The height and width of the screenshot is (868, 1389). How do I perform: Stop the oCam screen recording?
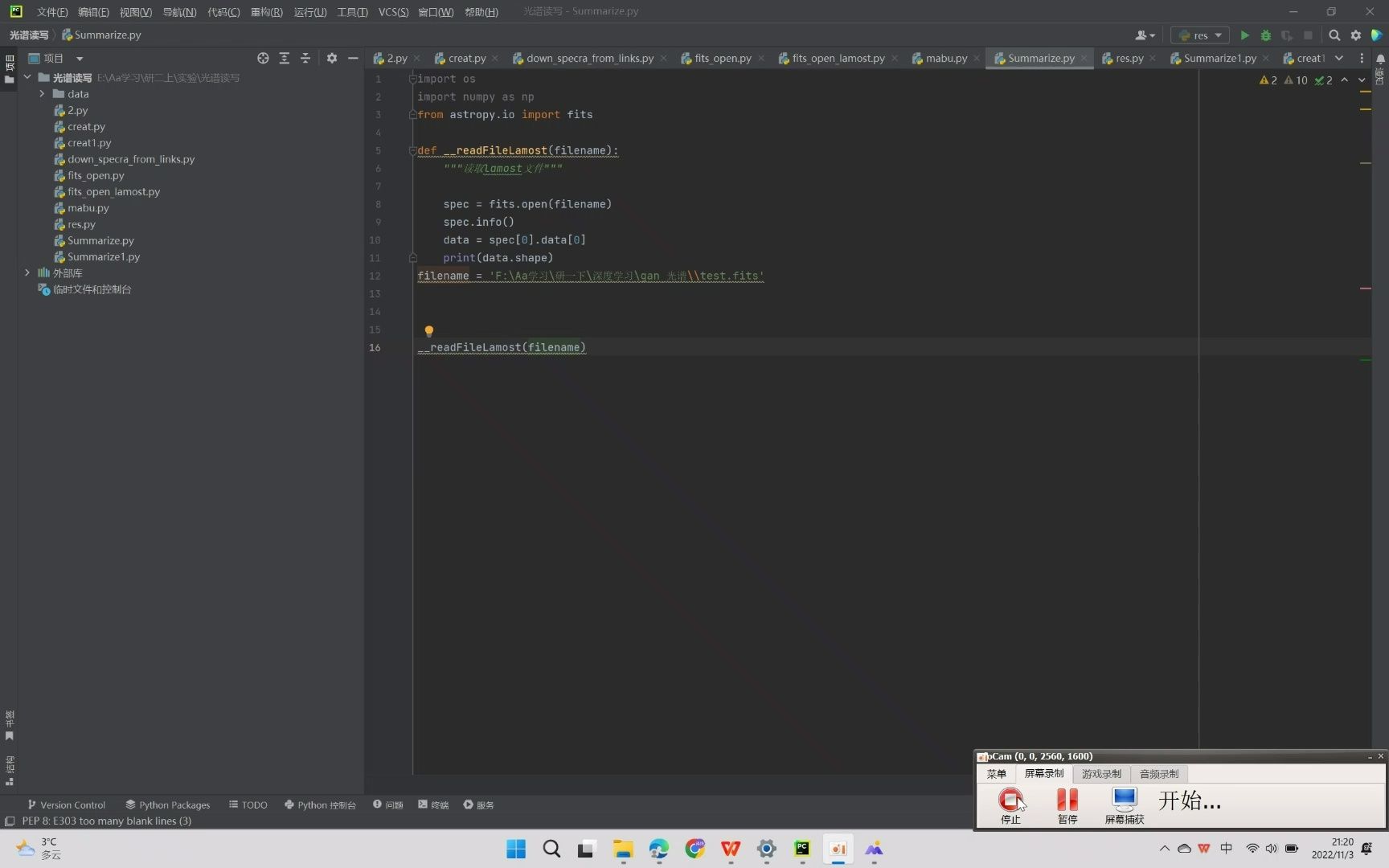click(x=1010, y=800)
